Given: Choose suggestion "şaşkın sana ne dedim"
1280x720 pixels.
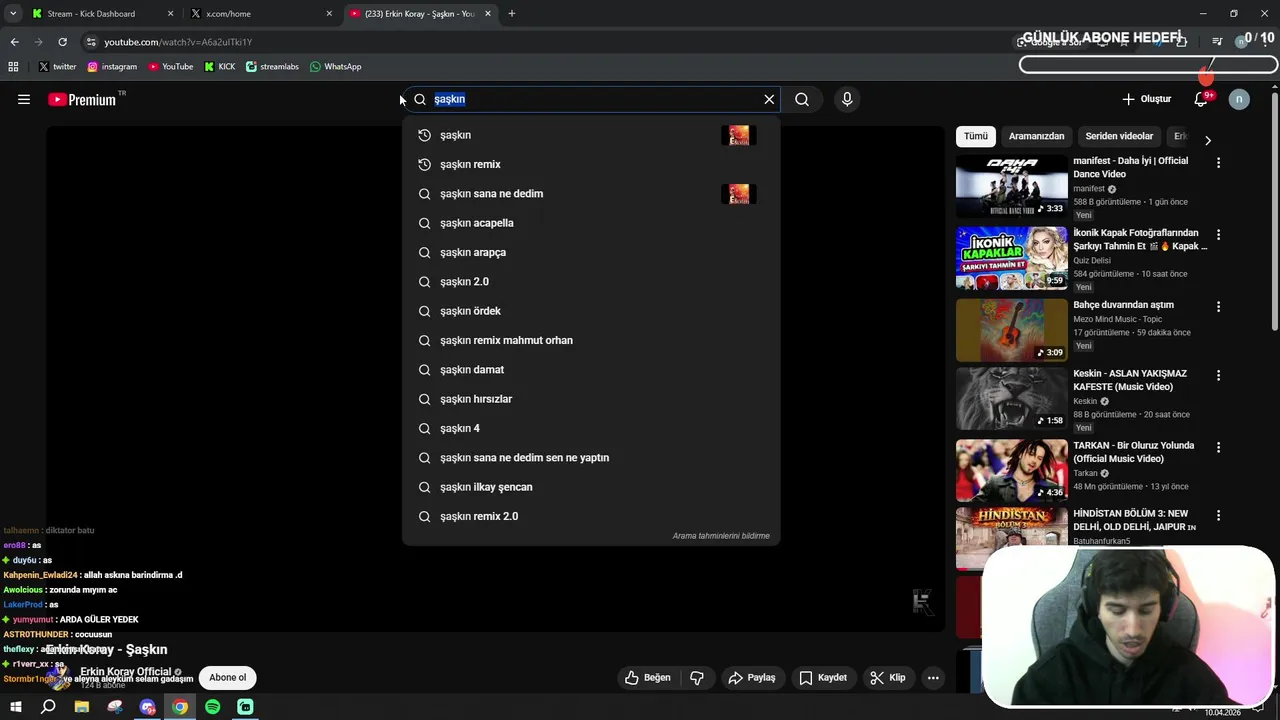Looking at the screenshot, I should tap(590, 193).
